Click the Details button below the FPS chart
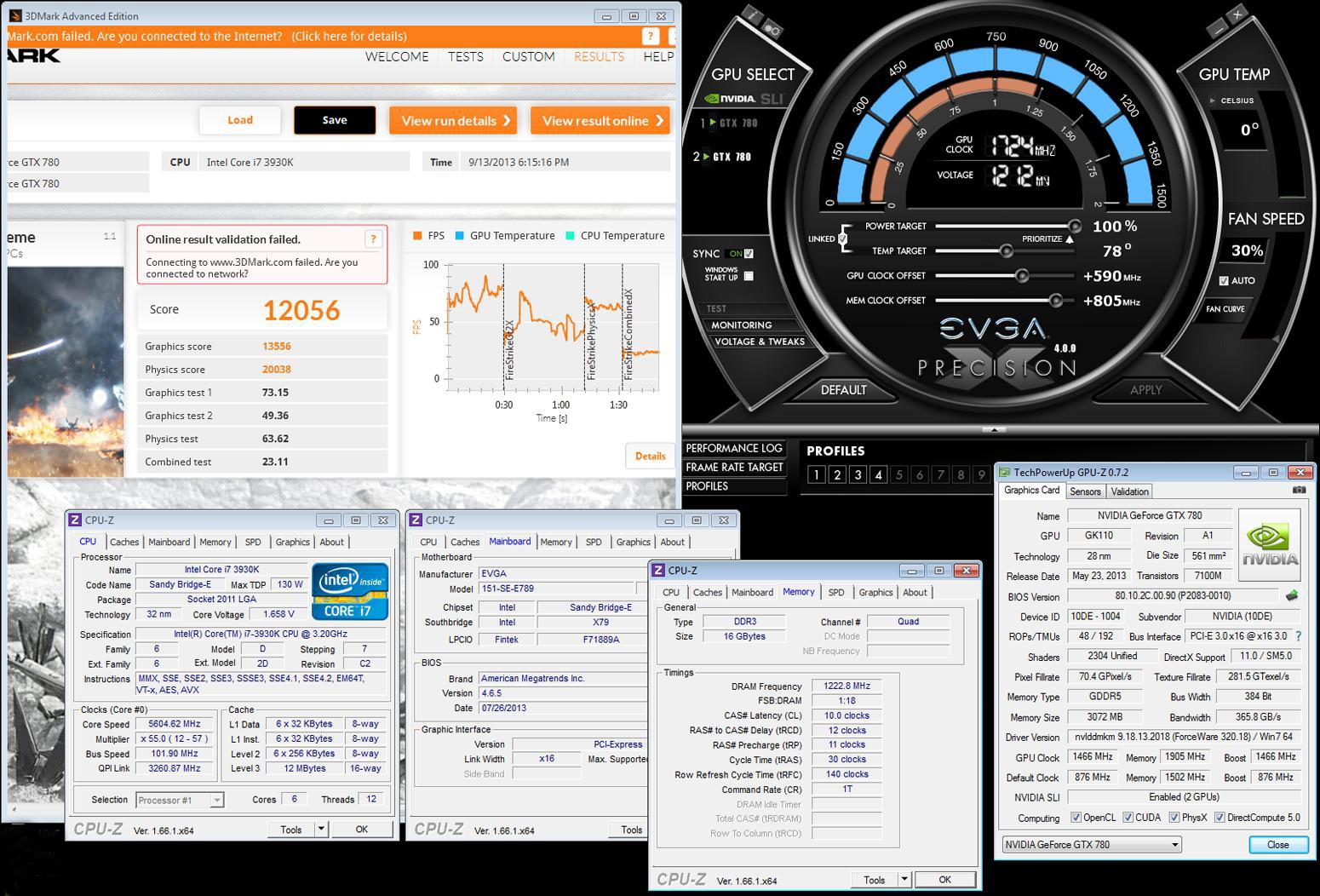The image size is (1320, 896). click(x=651, y=456)
